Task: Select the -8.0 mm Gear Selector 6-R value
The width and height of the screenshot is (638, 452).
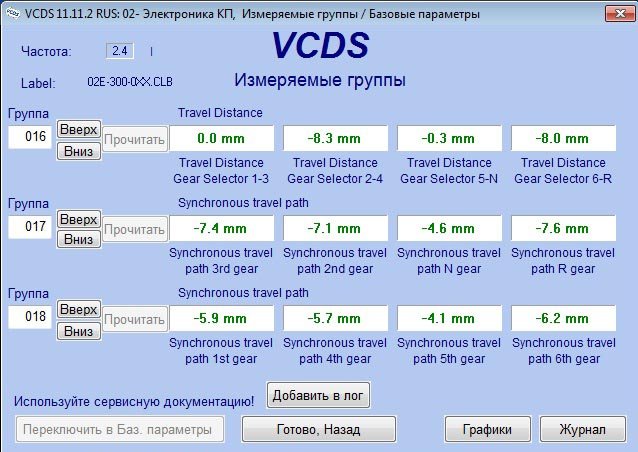Action: point(563,138)
